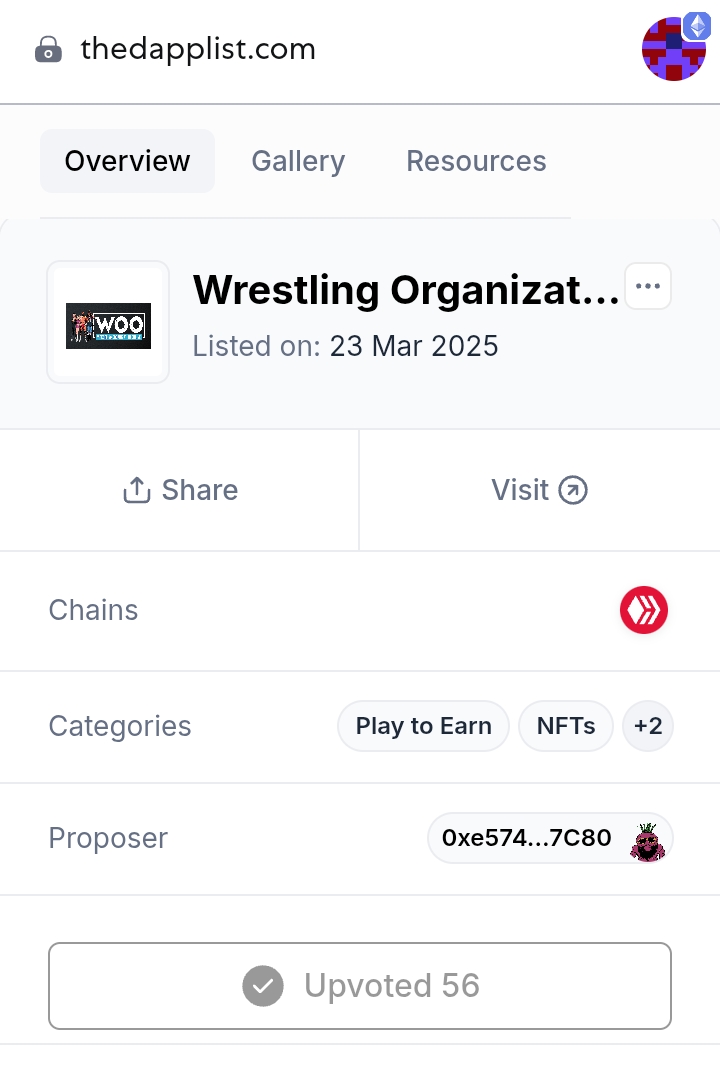Click the share upload icon
The height and width of the screenshot is (1070, 720).
click(136, 490)
